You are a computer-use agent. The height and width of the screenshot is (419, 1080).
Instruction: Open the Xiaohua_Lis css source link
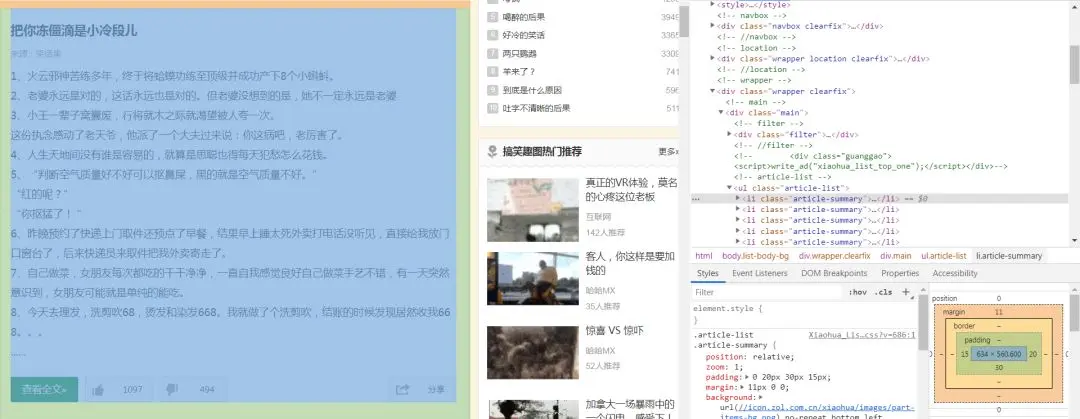[x=862, y=335]
